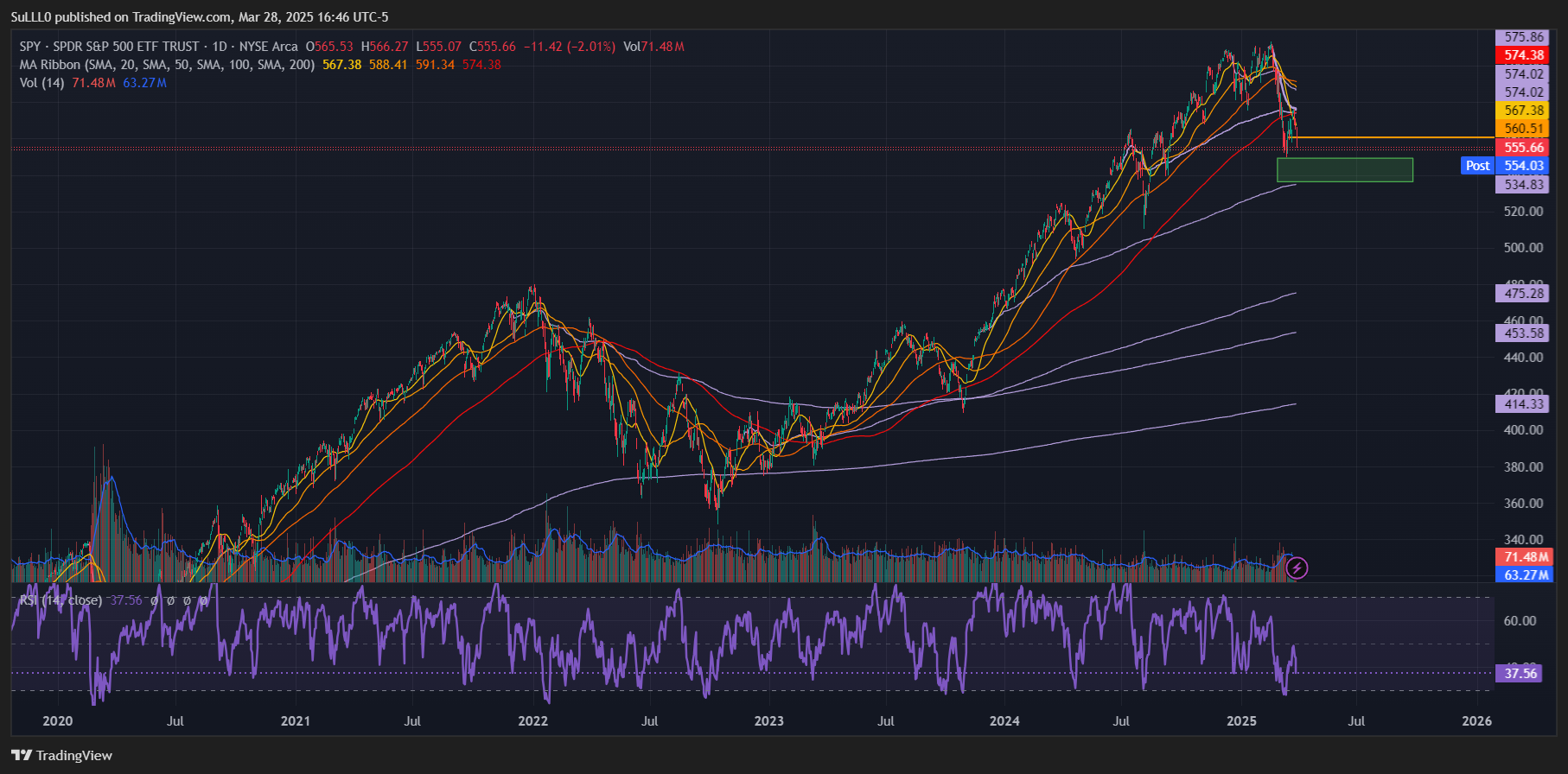1568x774 pixels.
Task: Click the 500.00 price axis tick
Action: (1523, 247)
